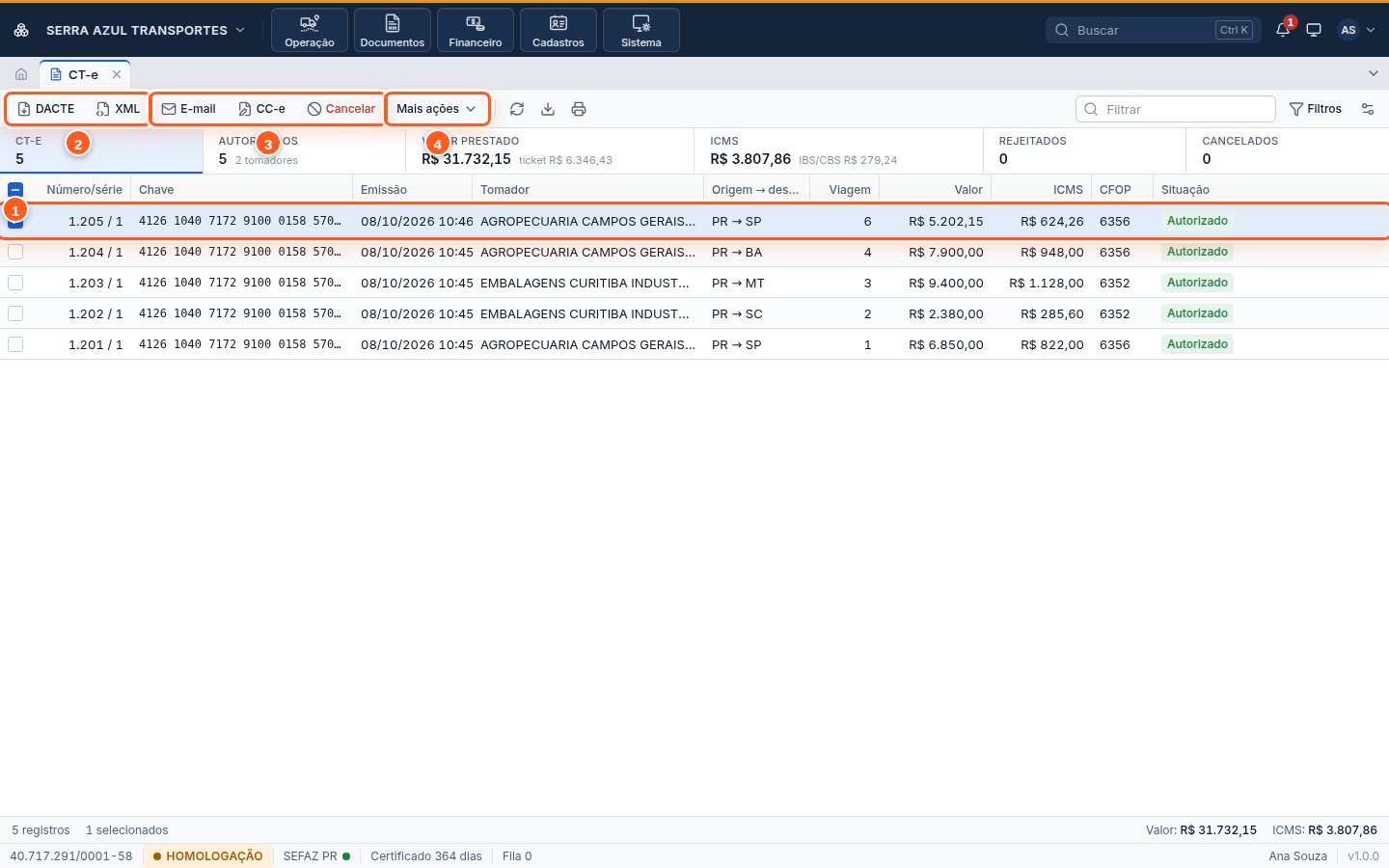Tick checkbox for CT-e 1.204 / 1
The width and height of the screenshot is (1389, 868).
click(x=15, y=252)
